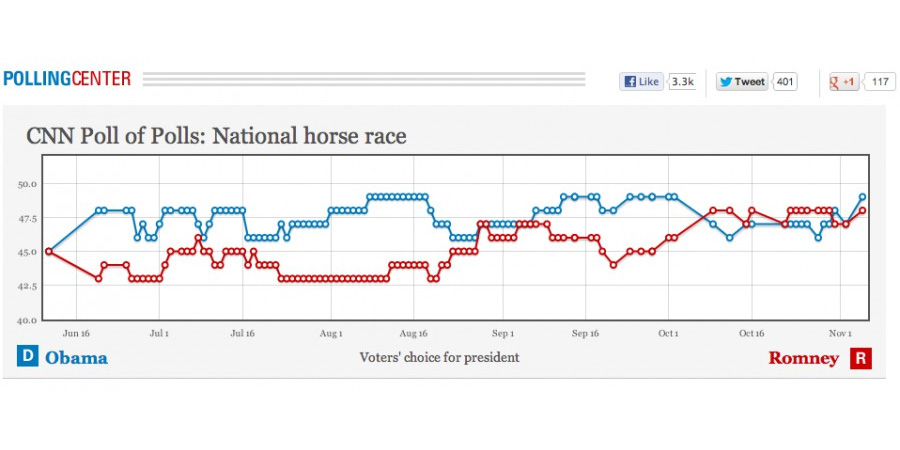Click the 50.0 y-axis label
Viewport: 900px width, 450px height.
pos(27,184)
